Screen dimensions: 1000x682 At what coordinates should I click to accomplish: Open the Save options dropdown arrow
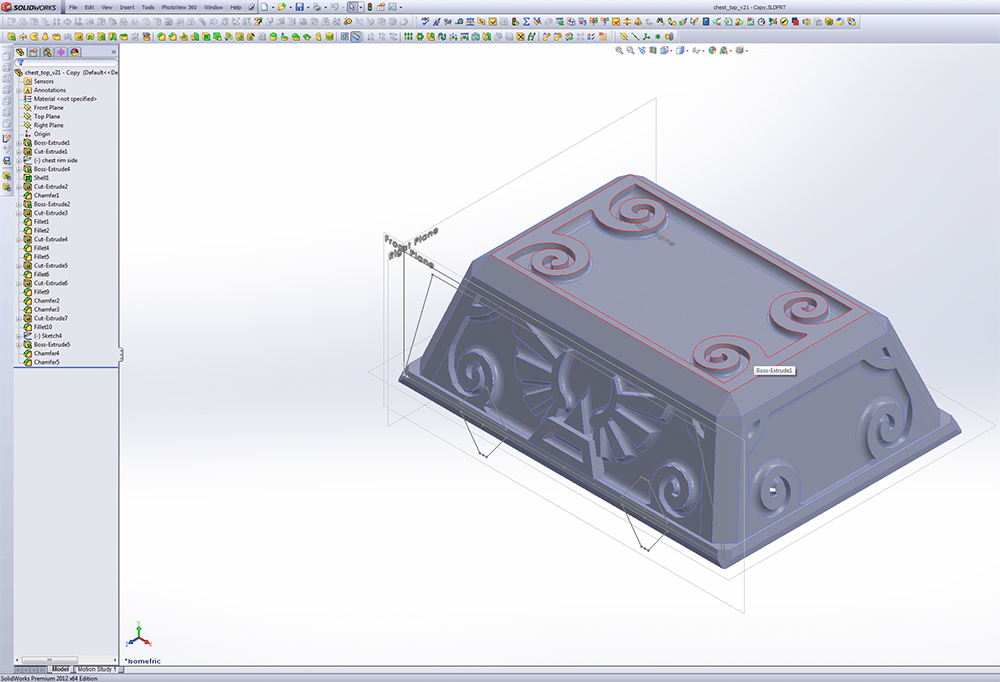pos(308,8)
